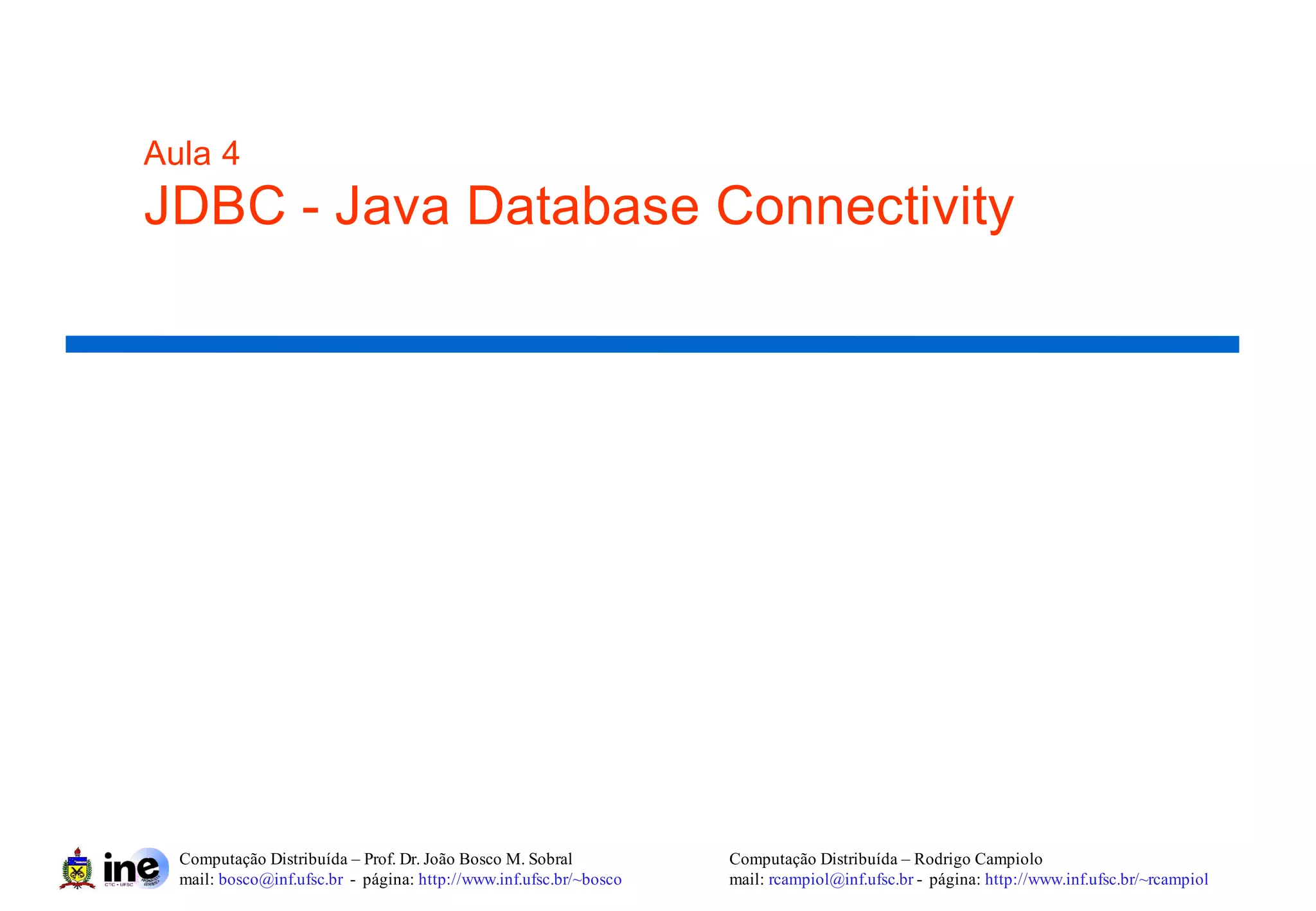The image size is (1316, 911).
Task: Open the ~rcampiol homepage URL link
Action: [1096, 880]
